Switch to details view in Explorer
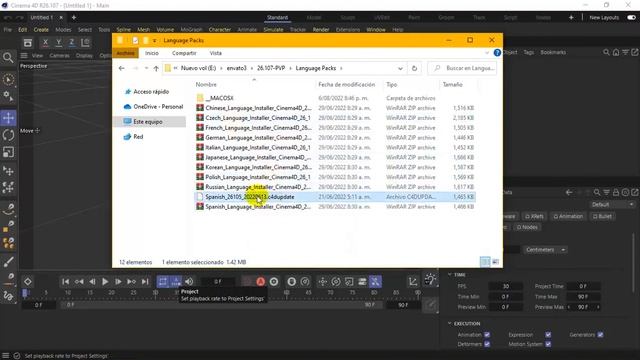 pos(485,262)
